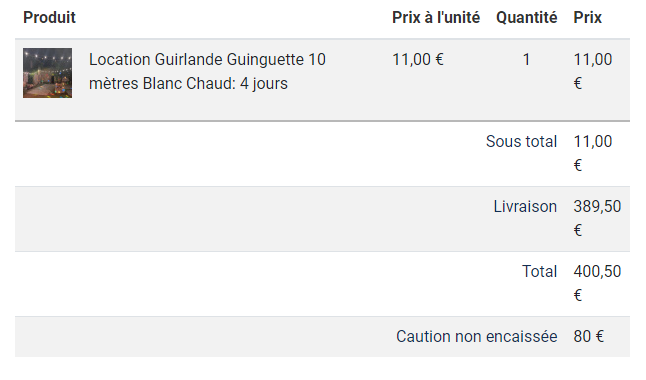Click the Livraison row background

click(322, 219)
